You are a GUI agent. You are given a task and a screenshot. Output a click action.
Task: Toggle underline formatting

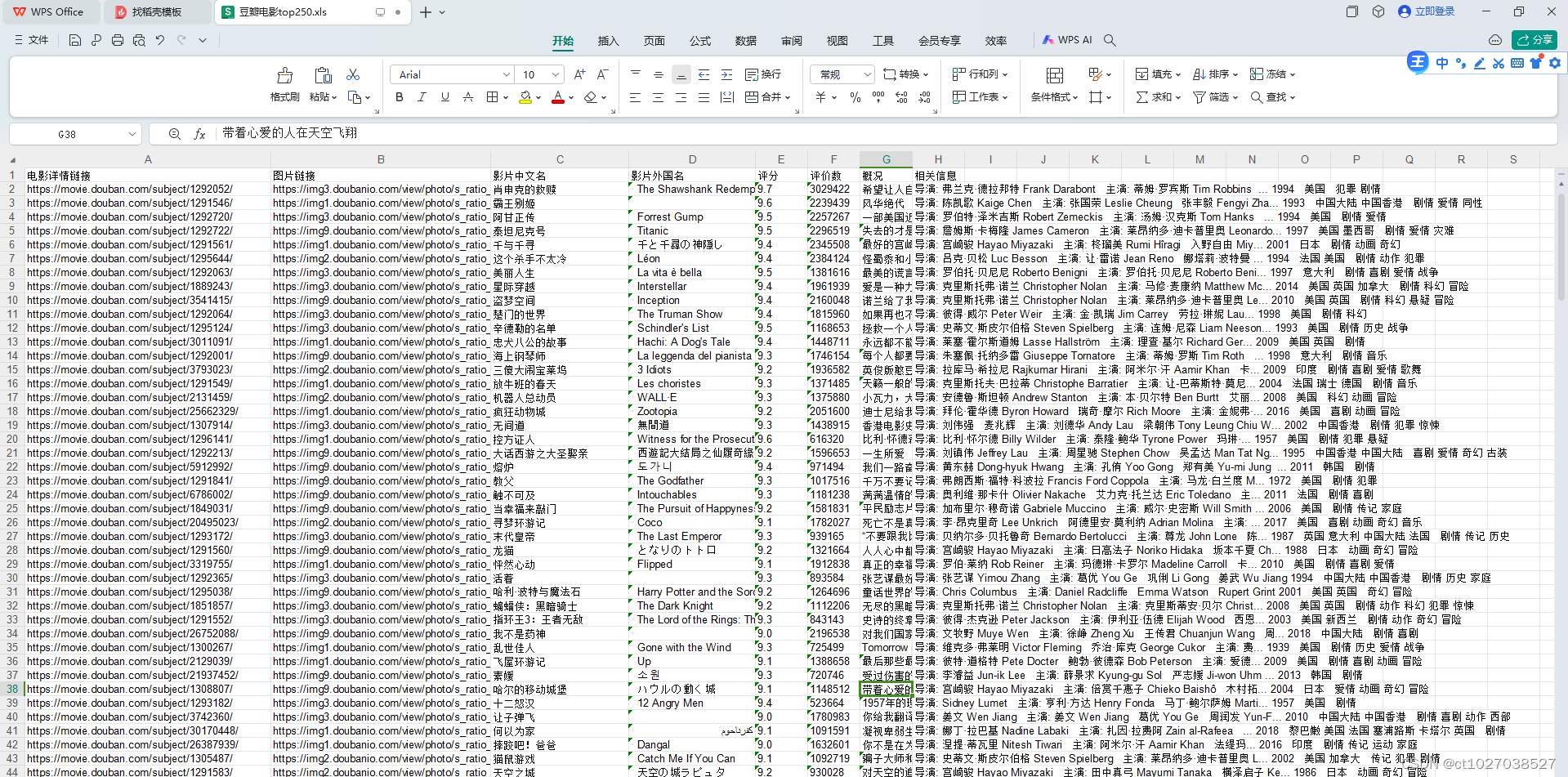tap(444, 97)
